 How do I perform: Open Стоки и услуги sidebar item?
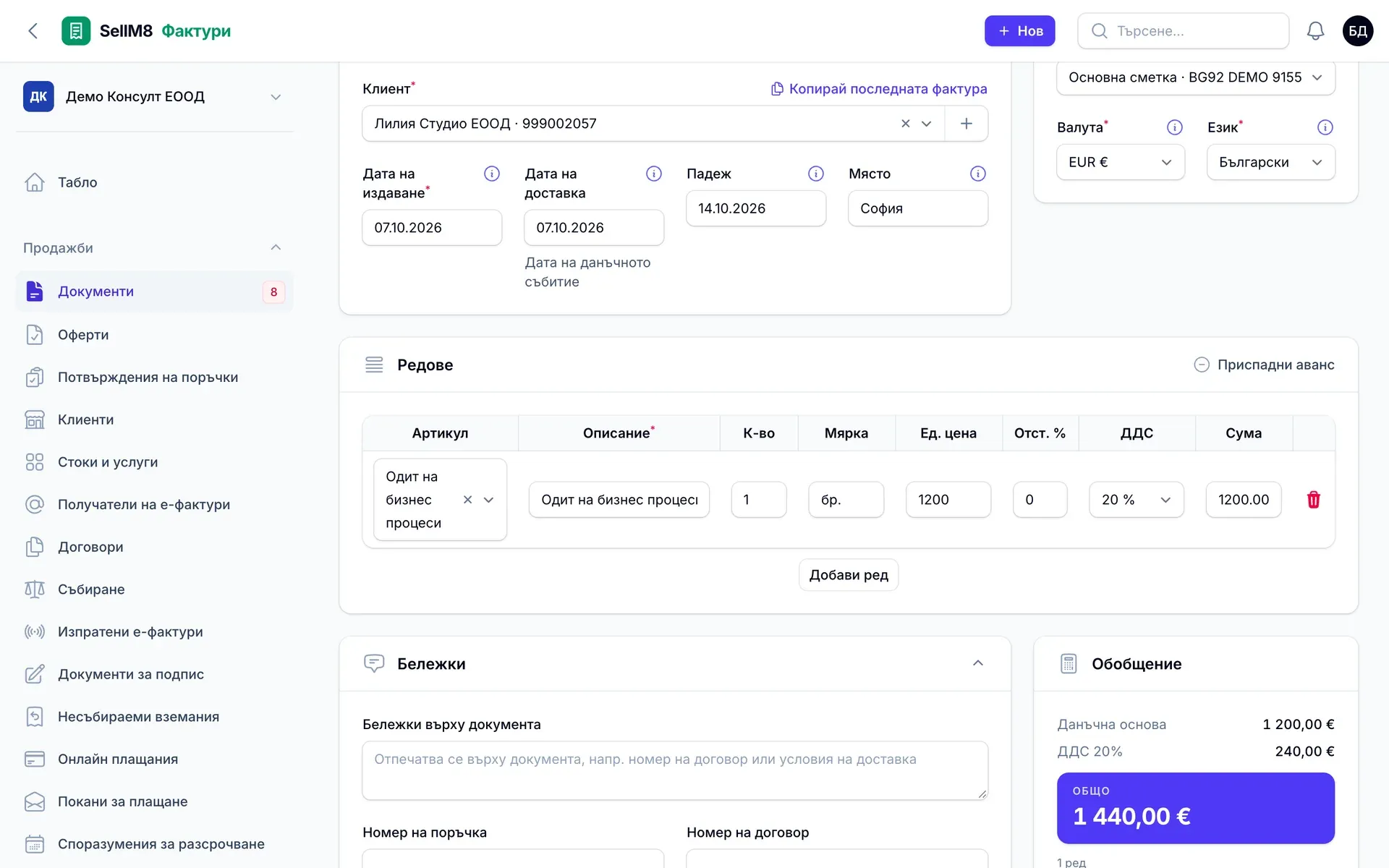click(154, 462)
